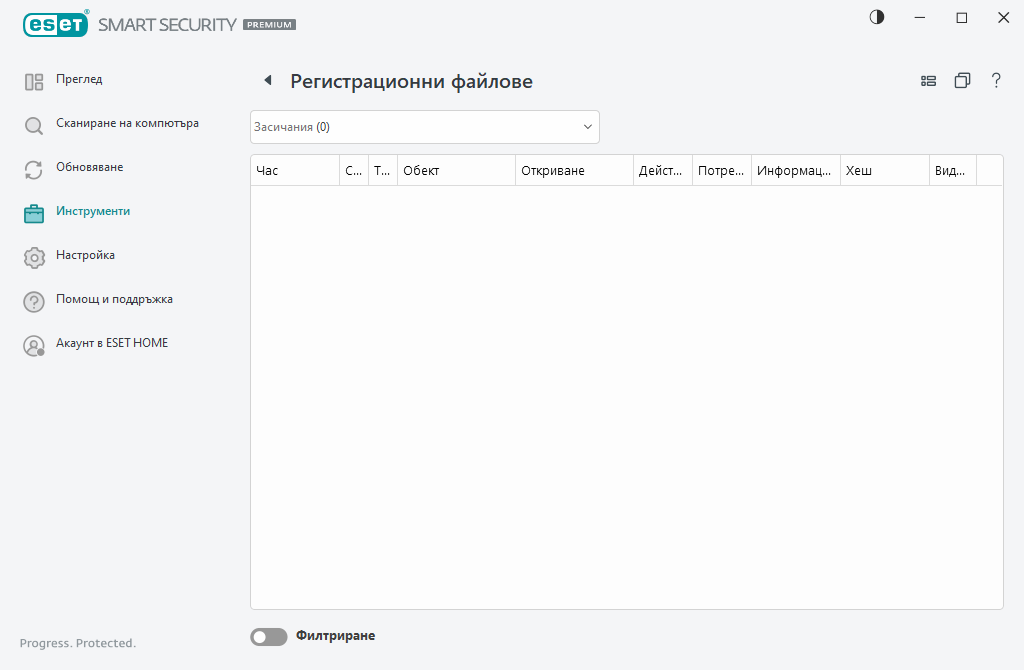Click the back arrow near Регистрационни файлове
The width and height of the screenshot is (1024, 670).
pos(267,79)
